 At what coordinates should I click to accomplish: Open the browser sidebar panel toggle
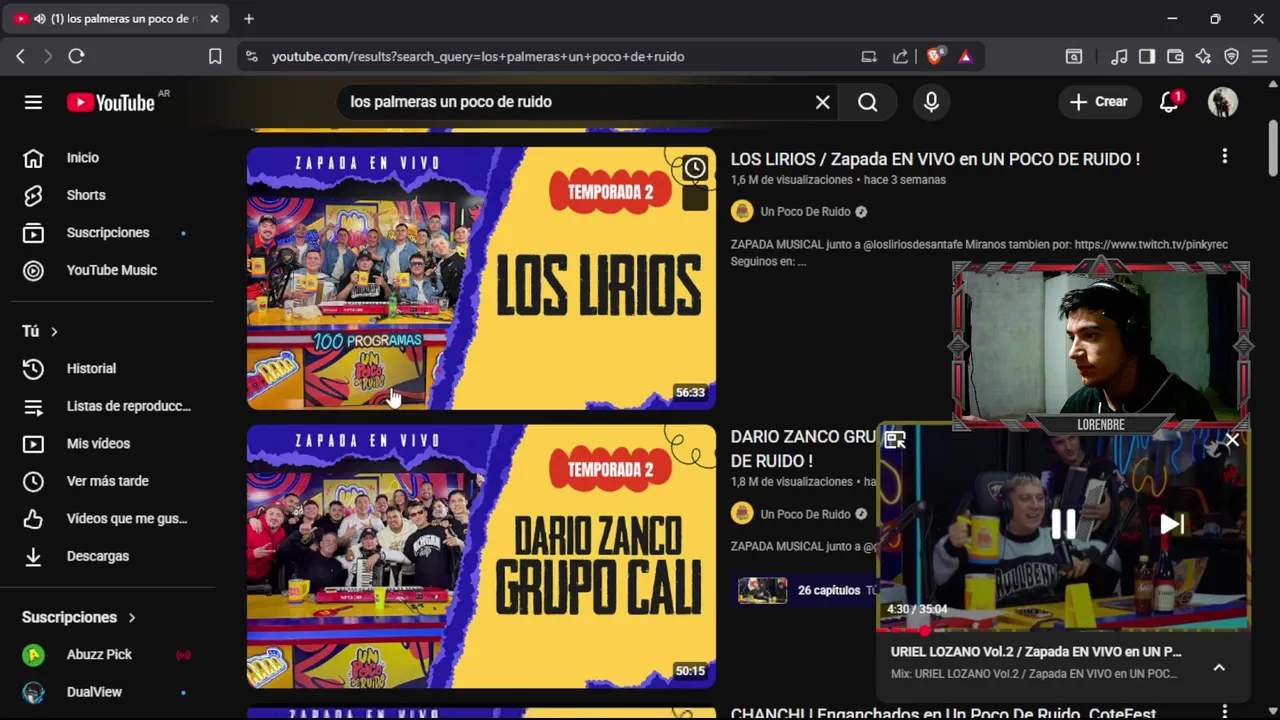1147,57
